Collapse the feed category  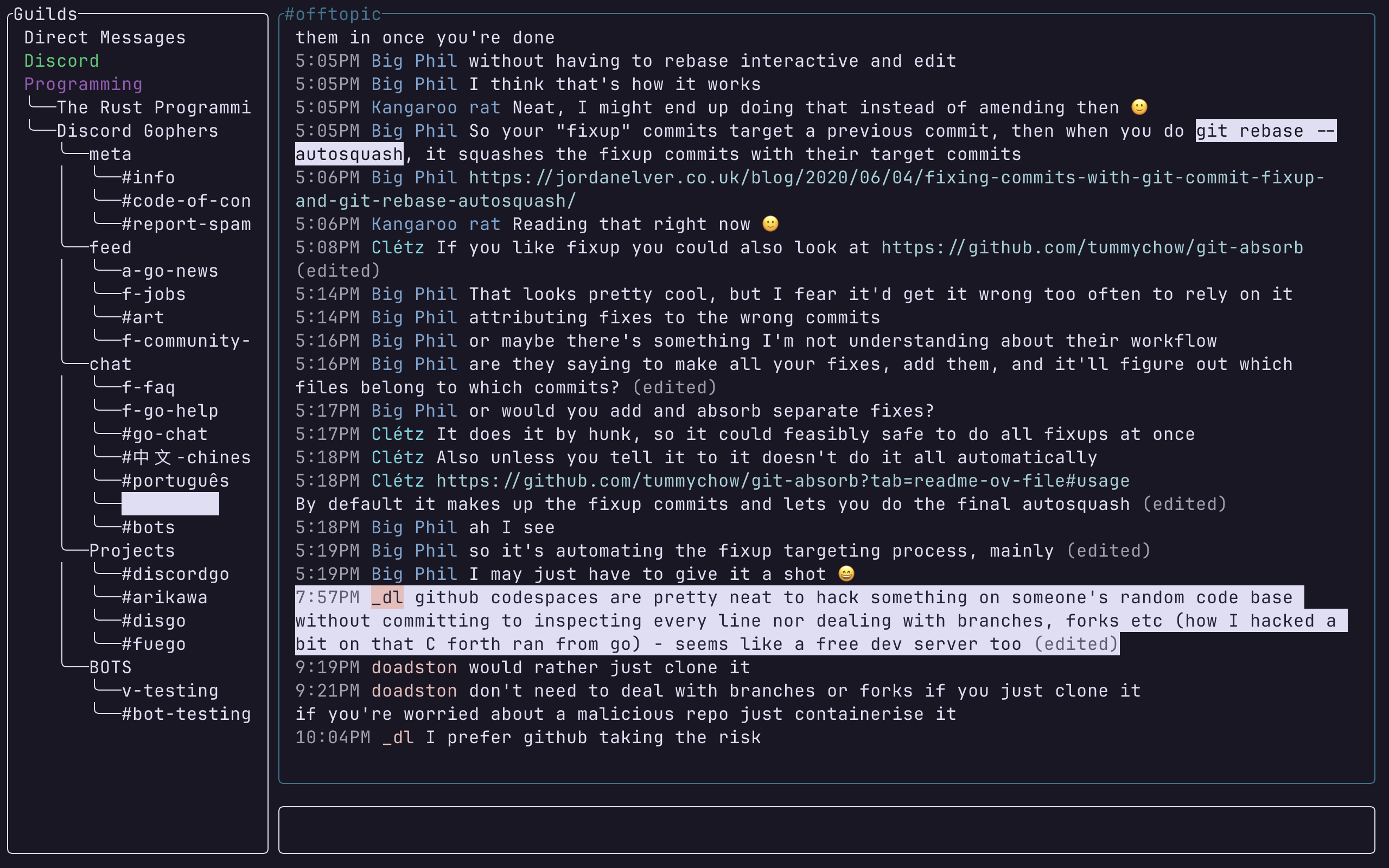point(111,247)
